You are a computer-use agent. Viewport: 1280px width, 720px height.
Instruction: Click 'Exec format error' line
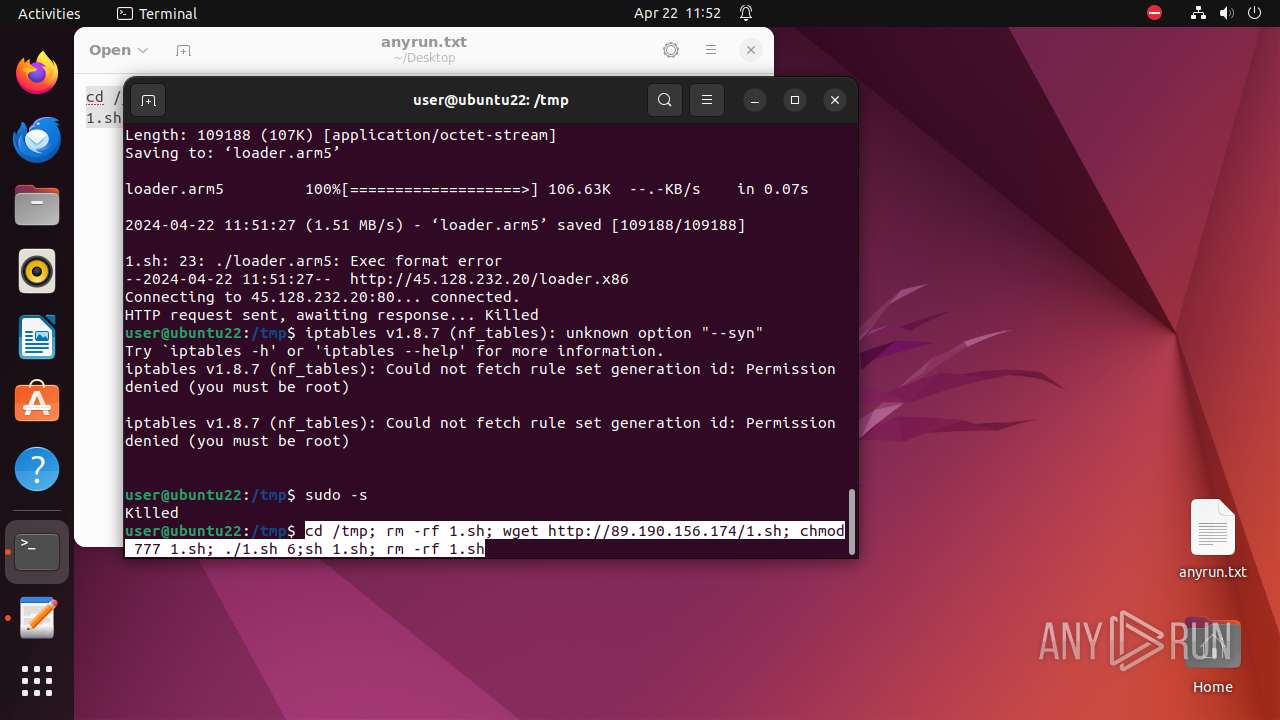click(313, 261)
